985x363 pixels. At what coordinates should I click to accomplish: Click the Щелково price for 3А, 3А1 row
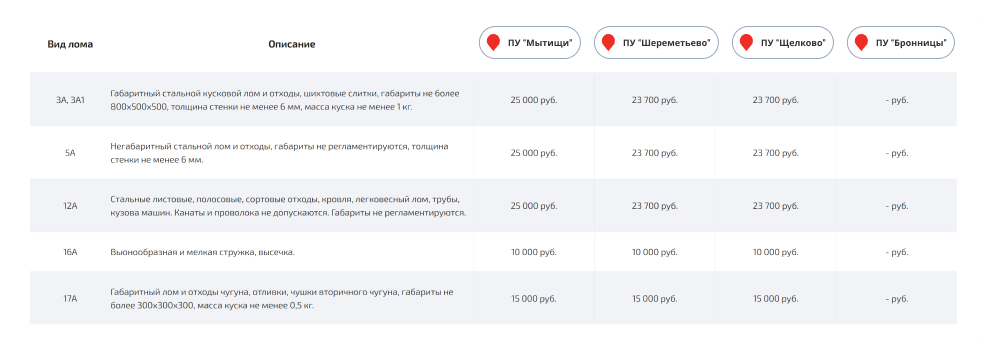[776, 100]
